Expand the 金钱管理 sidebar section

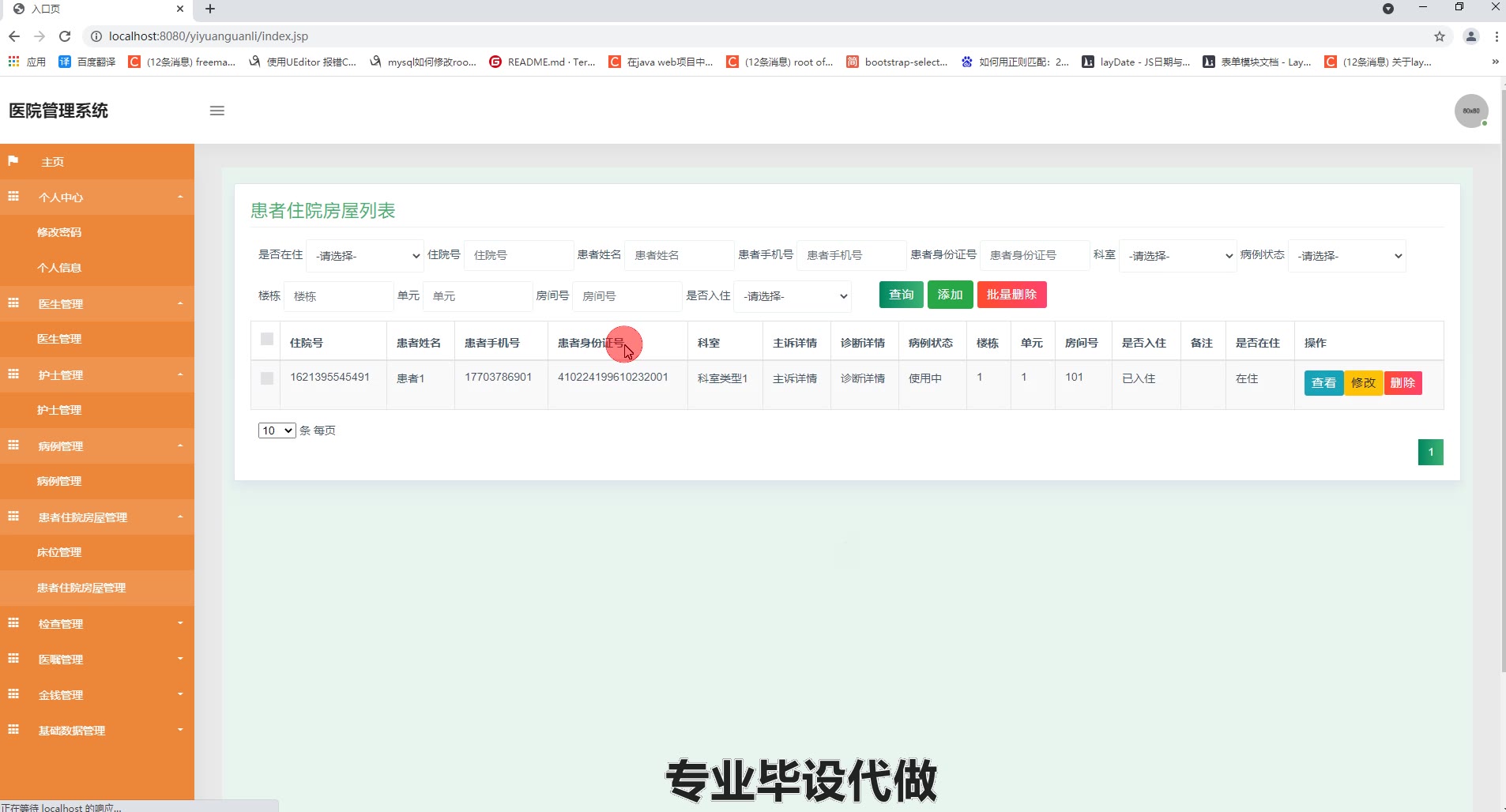pos(97,694)
